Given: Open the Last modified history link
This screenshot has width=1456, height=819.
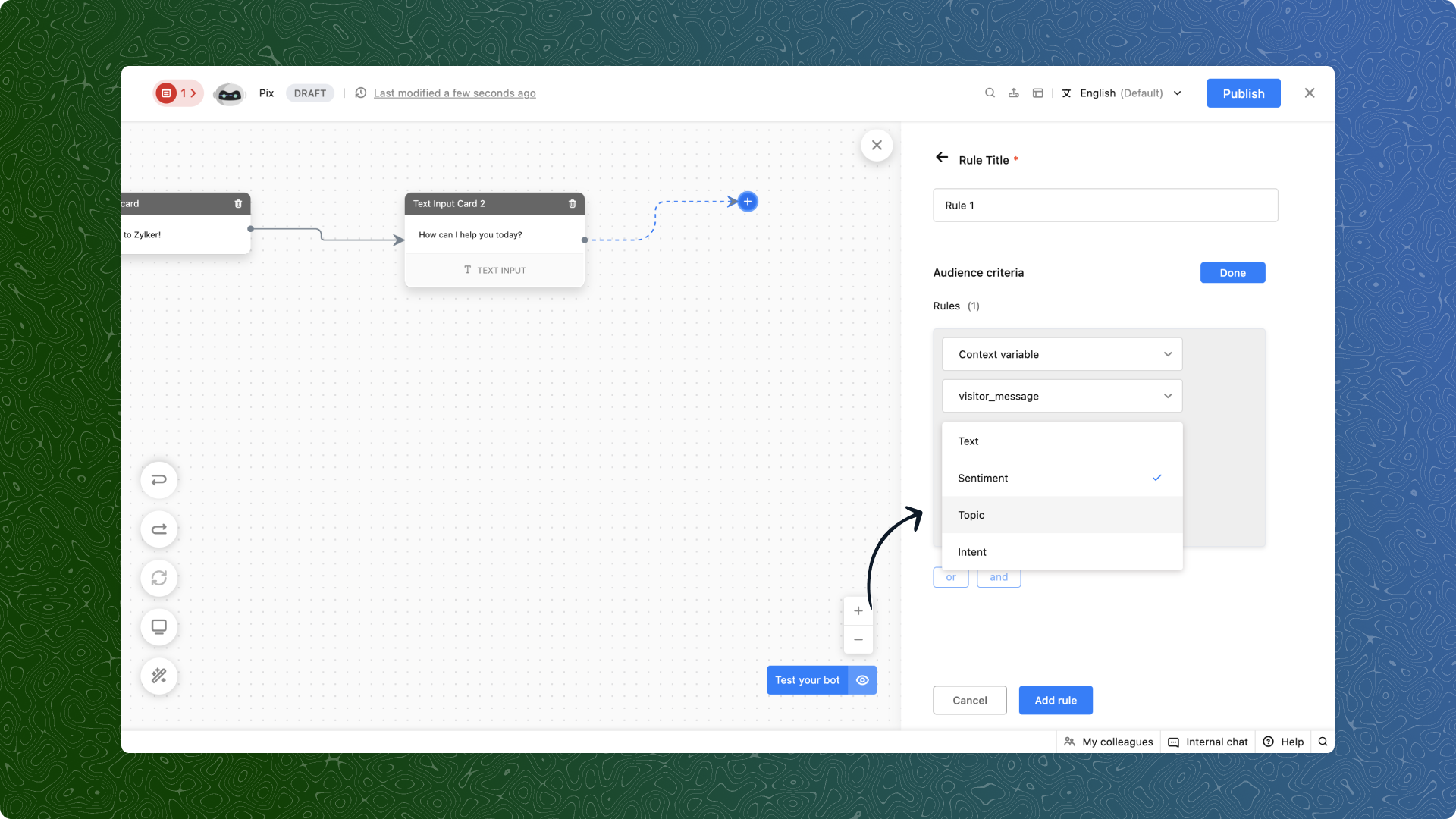Looking at the screenshot, I should pos(454,93).
